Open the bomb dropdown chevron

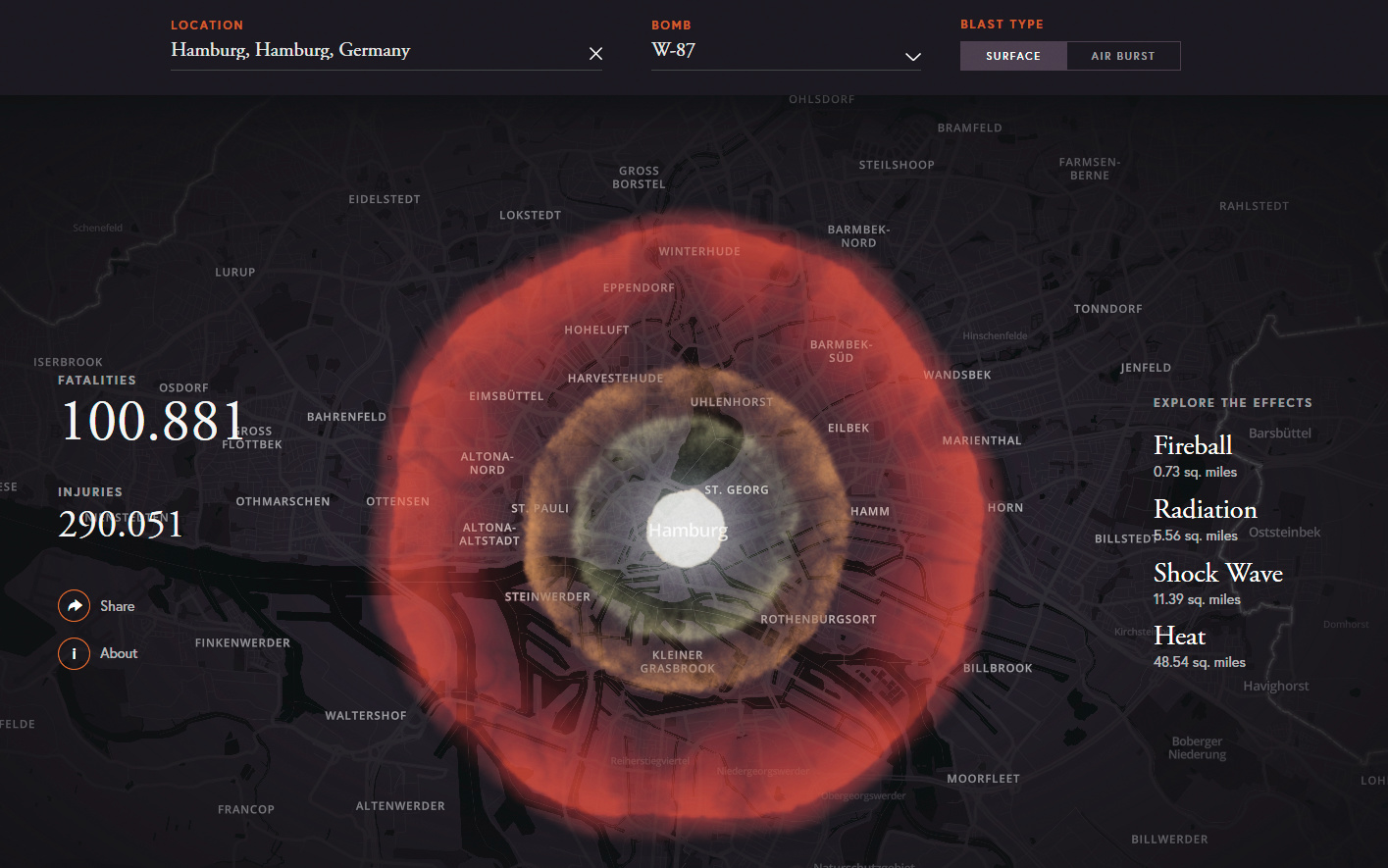(x=912, y=57)
